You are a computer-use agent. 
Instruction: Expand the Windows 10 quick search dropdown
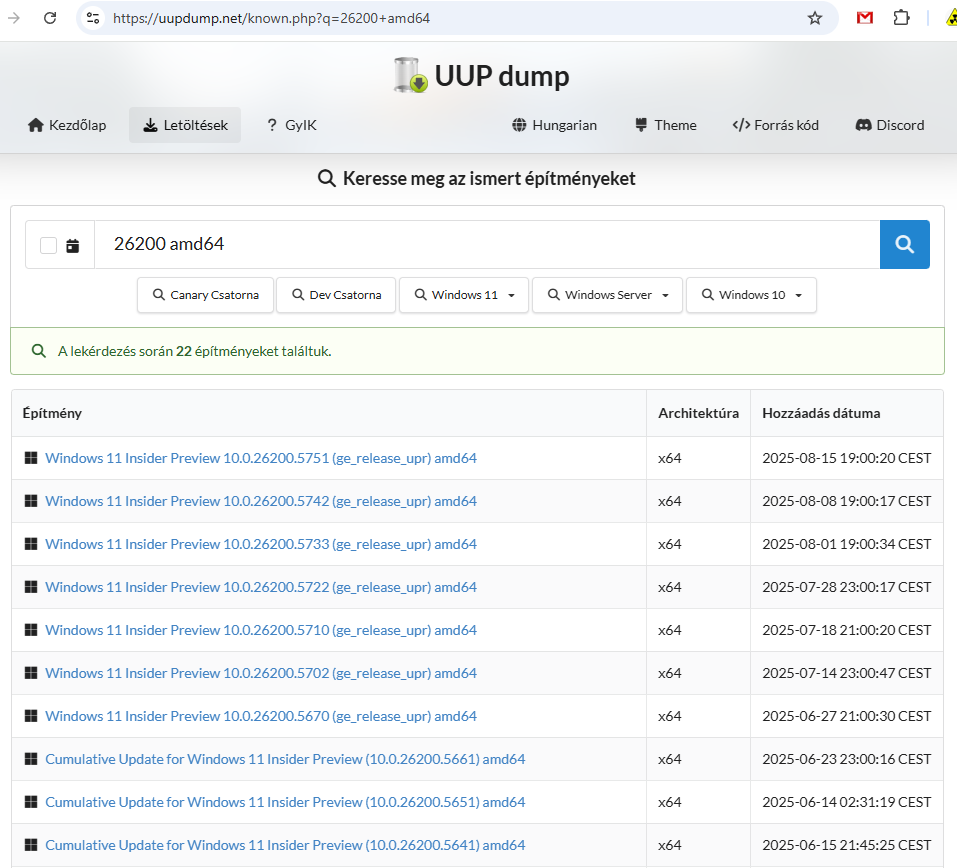click(x=751, y=295)
